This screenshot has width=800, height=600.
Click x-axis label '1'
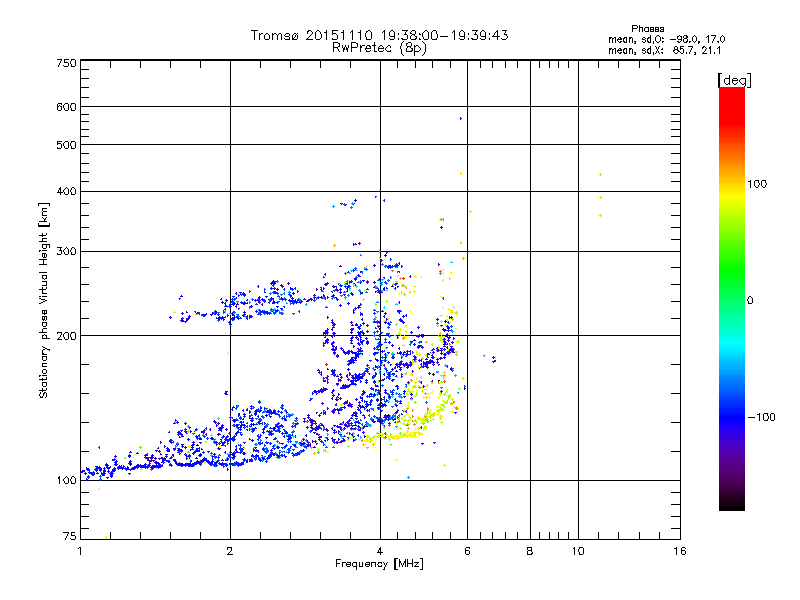[80, 551]
